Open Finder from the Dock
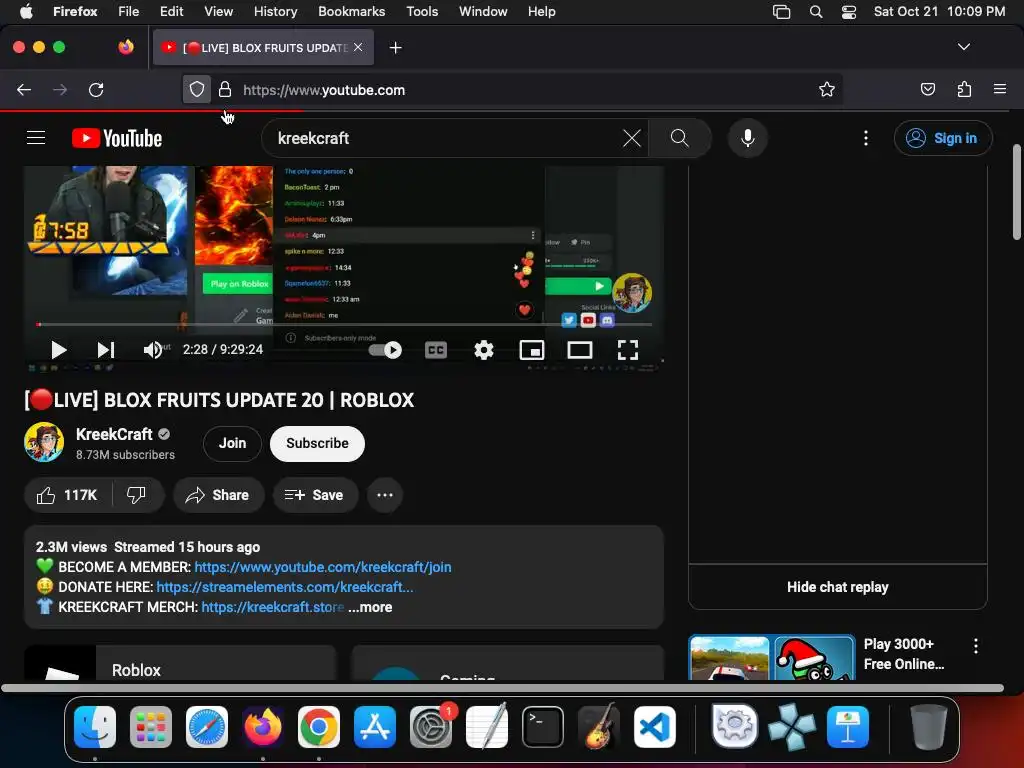Image resolution: width=1024 pixels, height=768 pixels. pos(95,727)
